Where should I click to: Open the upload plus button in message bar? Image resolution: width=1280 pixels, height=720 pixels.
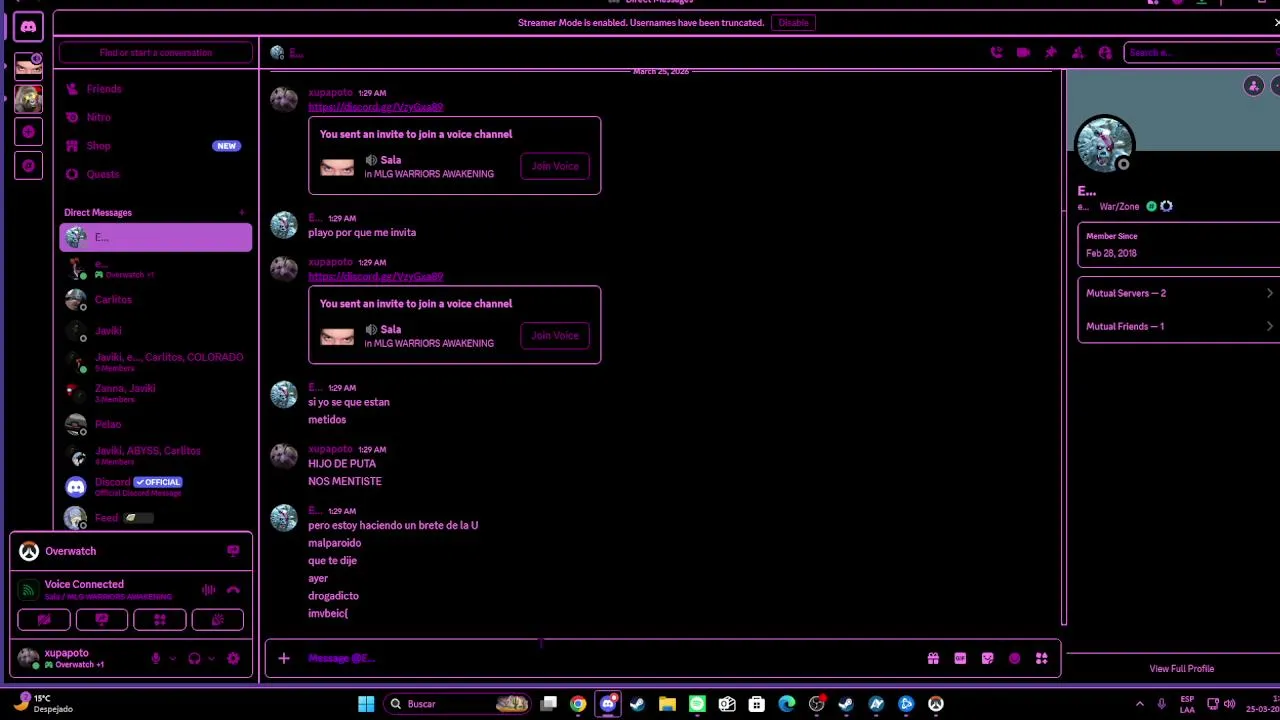[x=284, y=658]
